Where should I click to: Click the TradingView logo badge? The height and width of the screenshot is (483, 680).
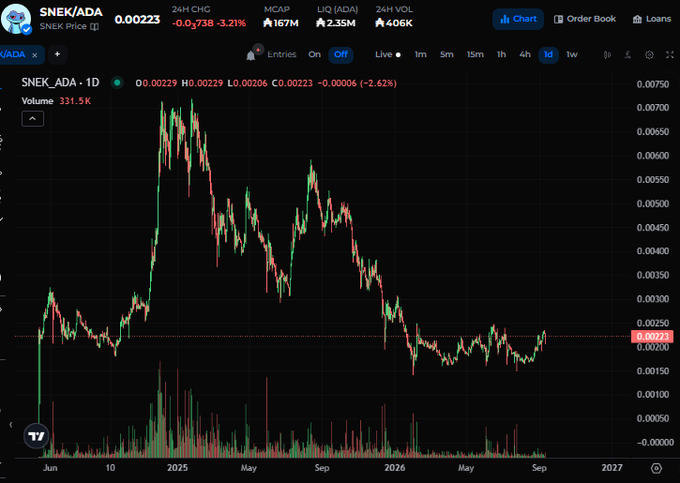(36, 436)
